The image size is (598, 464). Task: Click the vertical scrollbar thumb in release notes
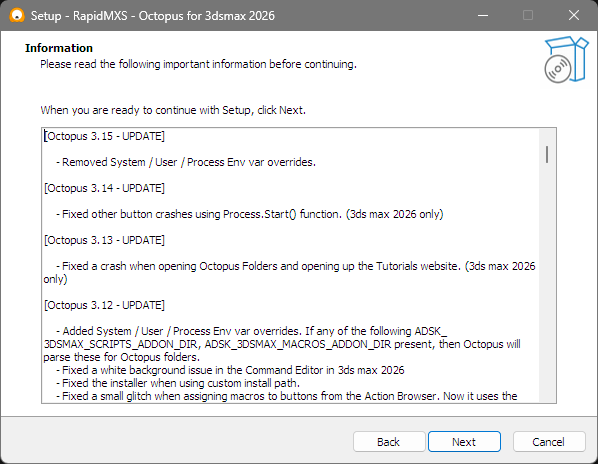coord(547,154)
